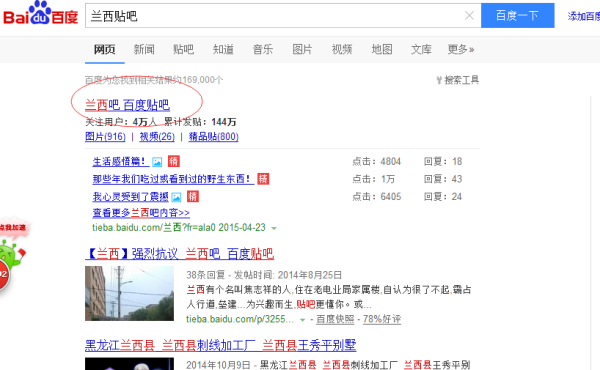Select the 图片 search tab
This screenshot has width=600, height=370.
(x=302, y=49)
